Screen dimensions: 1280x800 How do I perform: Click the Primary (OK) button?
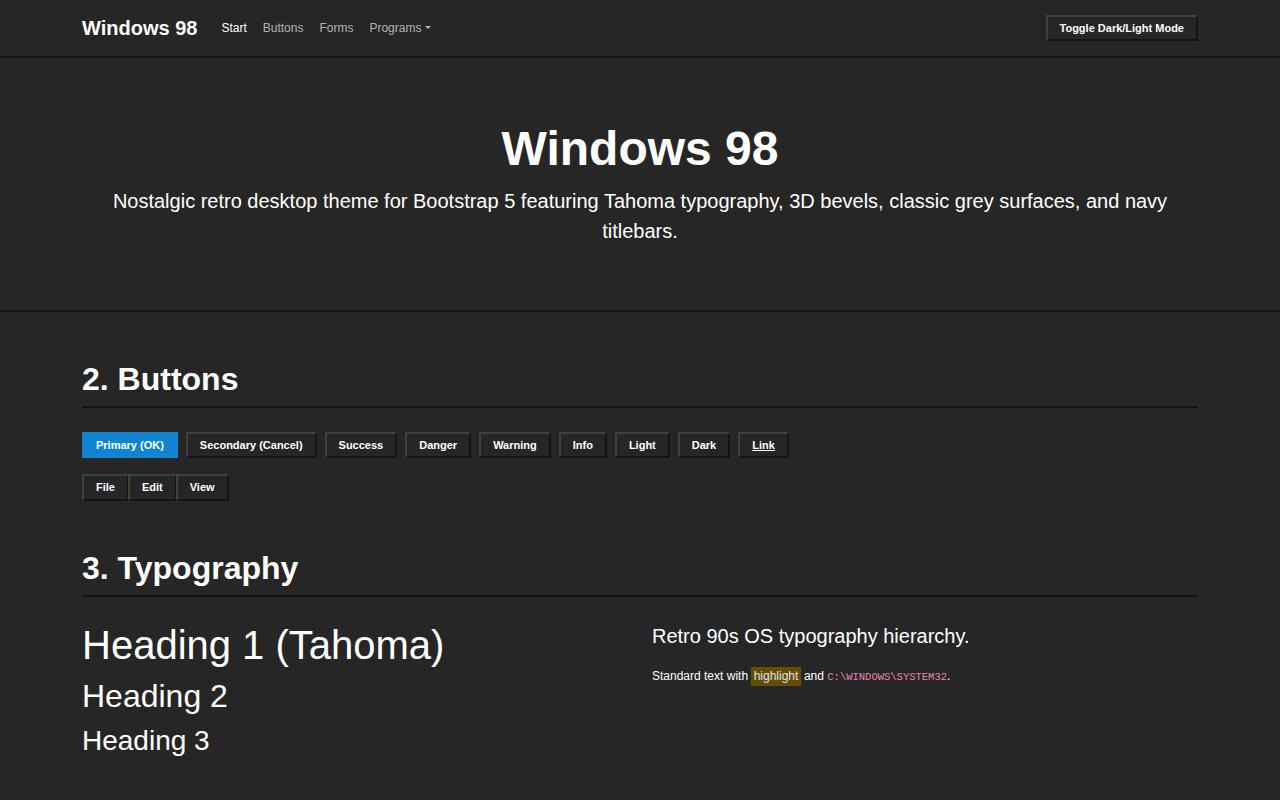130,445
